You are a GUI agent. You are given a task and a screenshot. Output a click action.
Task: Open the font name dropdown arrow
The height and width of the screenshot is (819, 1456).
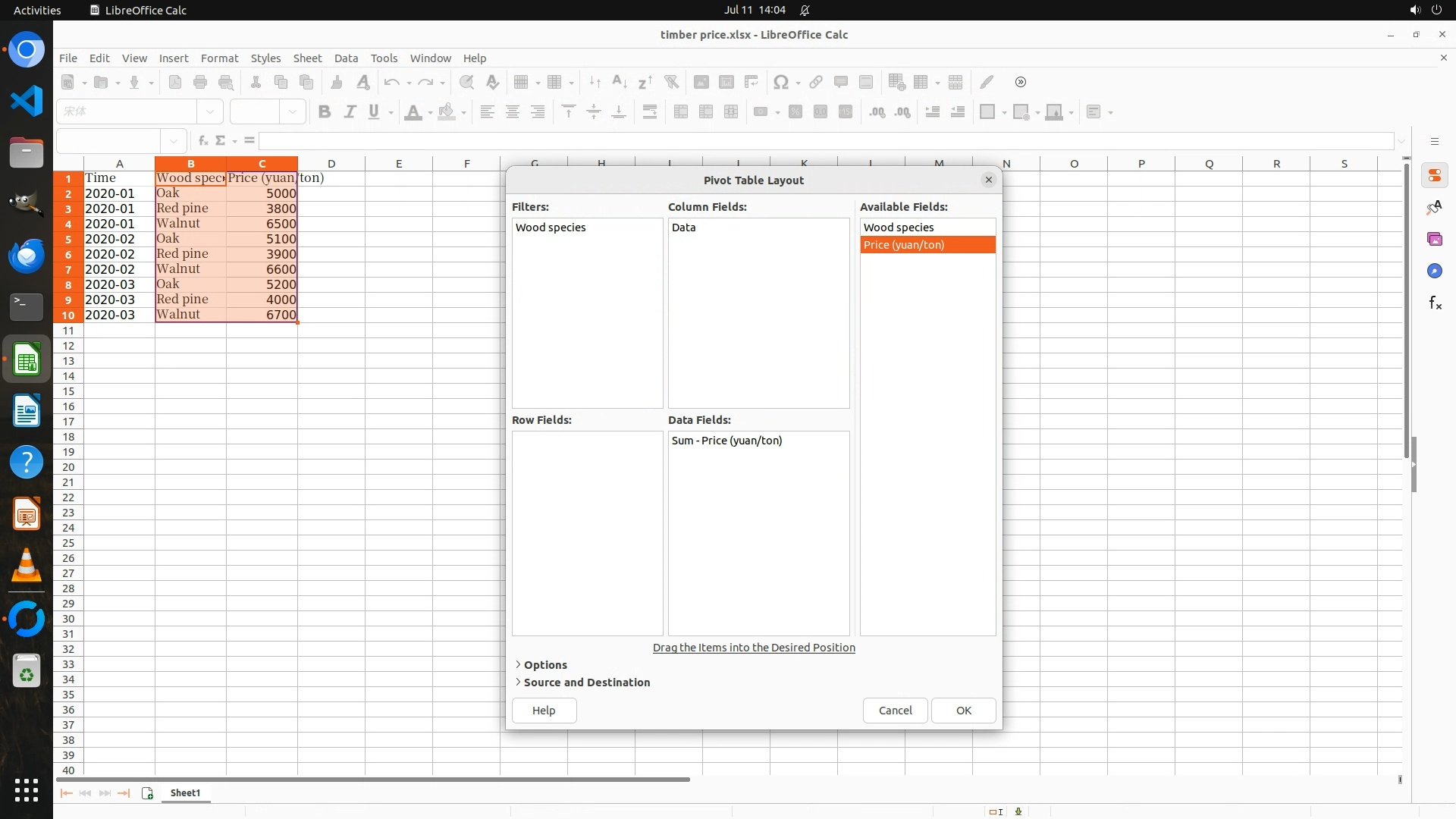click(210, 112)
